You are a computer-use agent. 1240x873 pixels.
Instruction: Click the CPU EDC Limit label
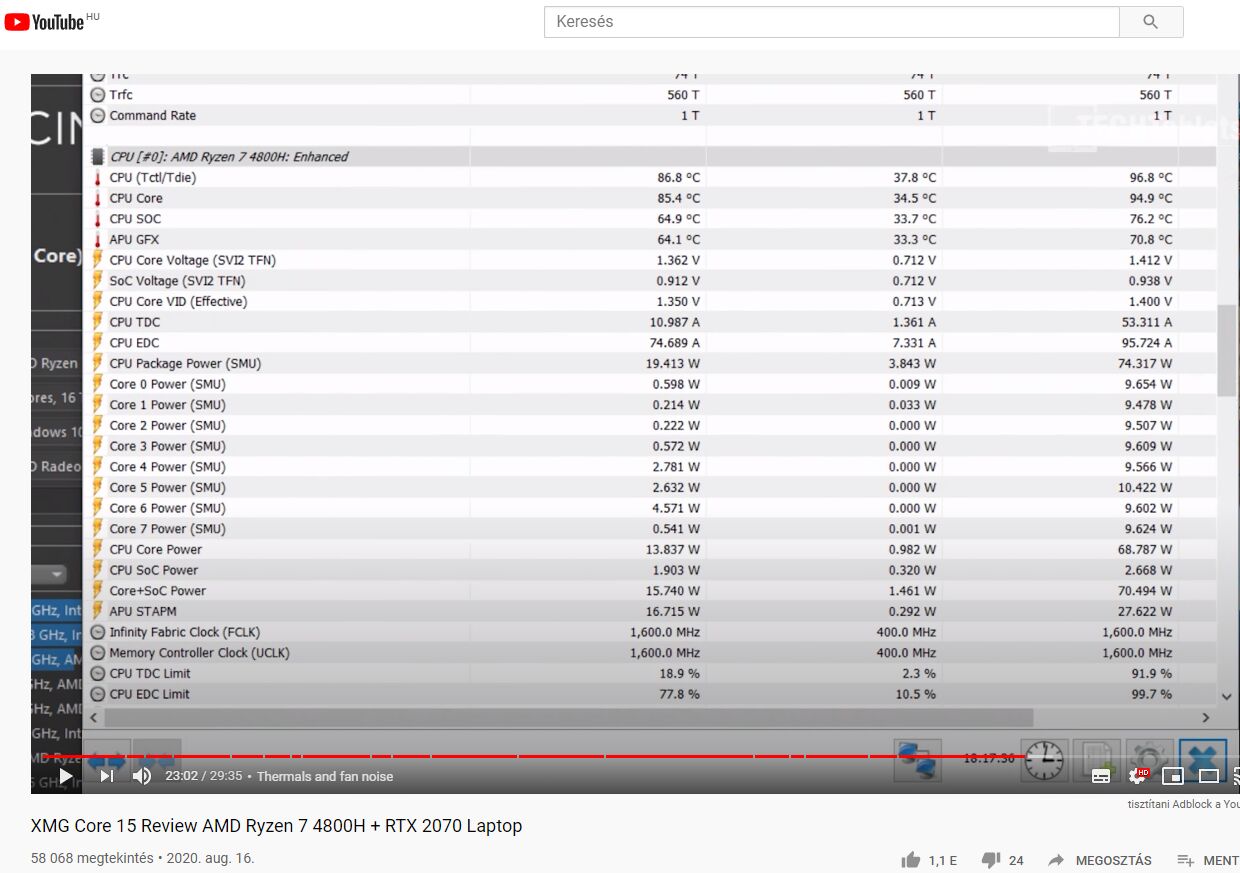149,694
